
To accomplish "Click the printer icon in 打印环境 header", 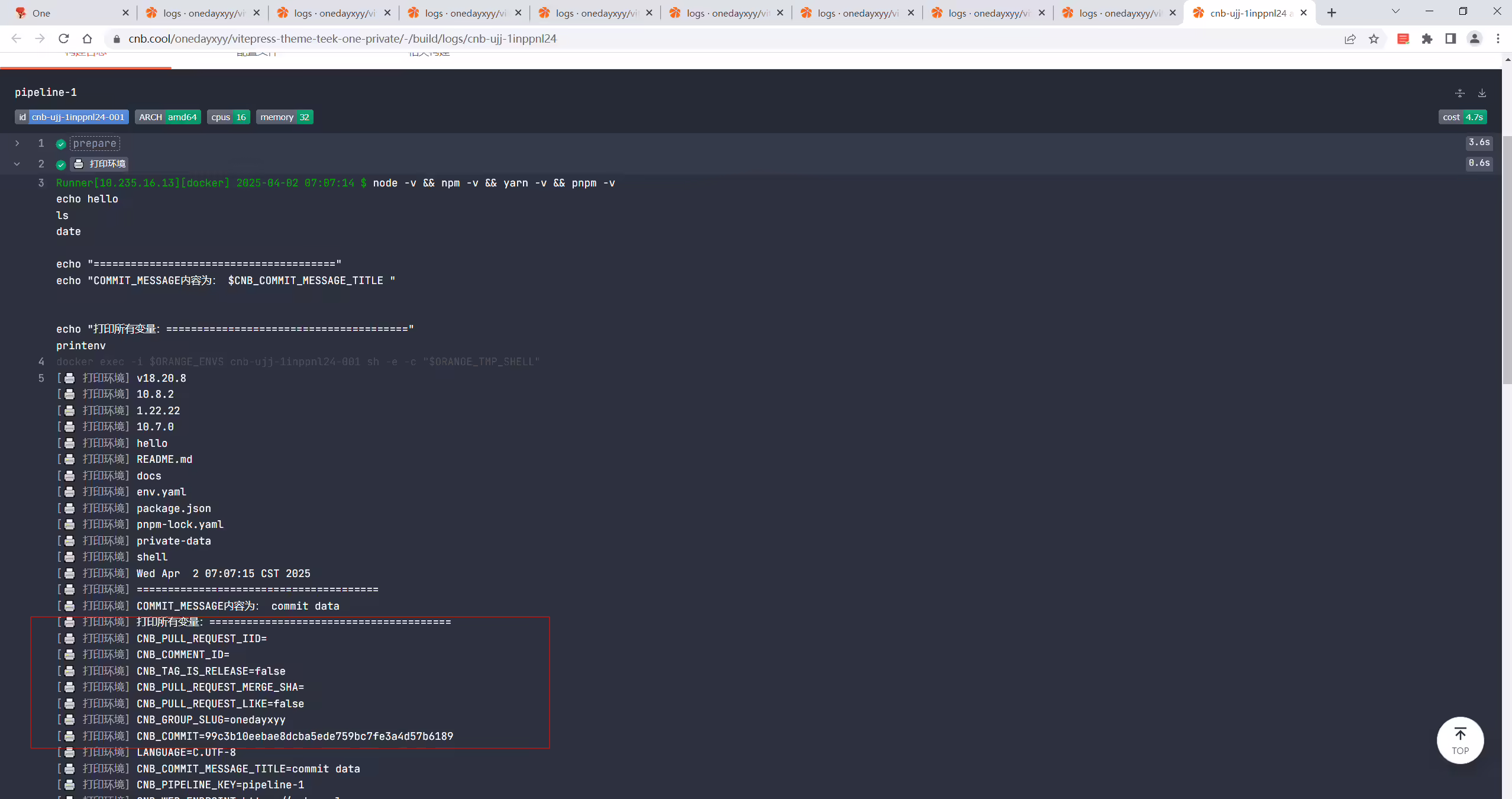I will tap(79, 164).
